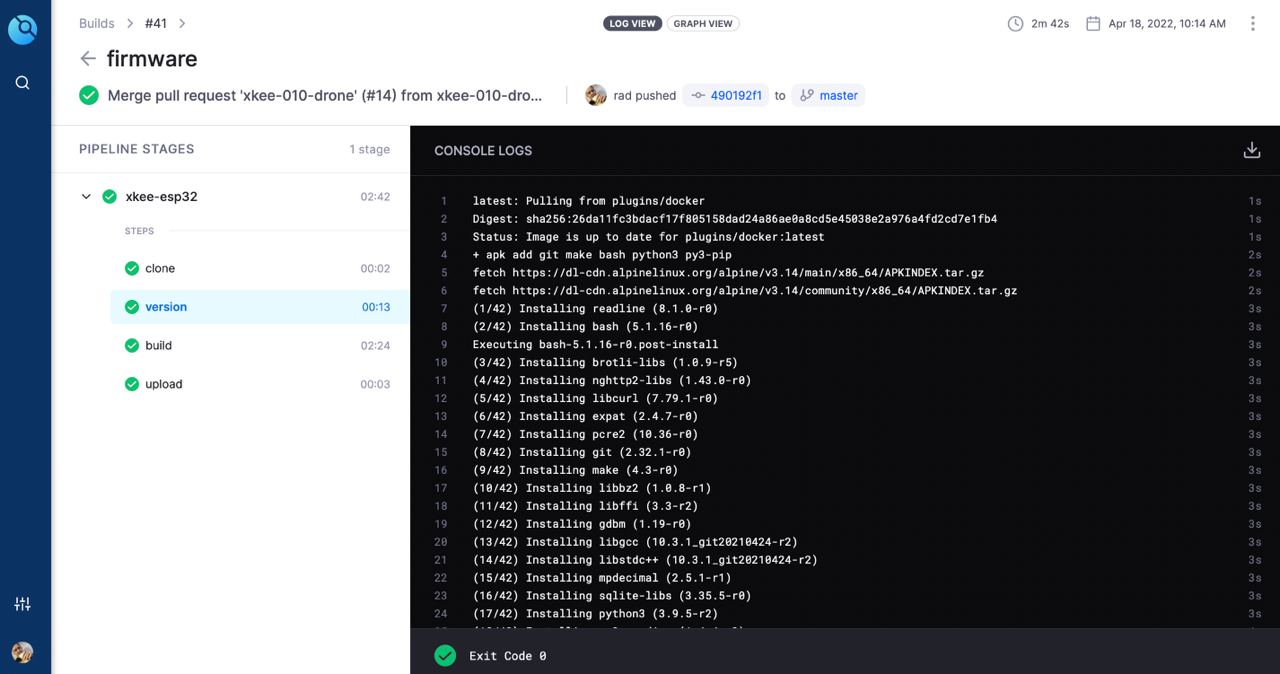Collapse the xkee-esp32 stage

86,197
